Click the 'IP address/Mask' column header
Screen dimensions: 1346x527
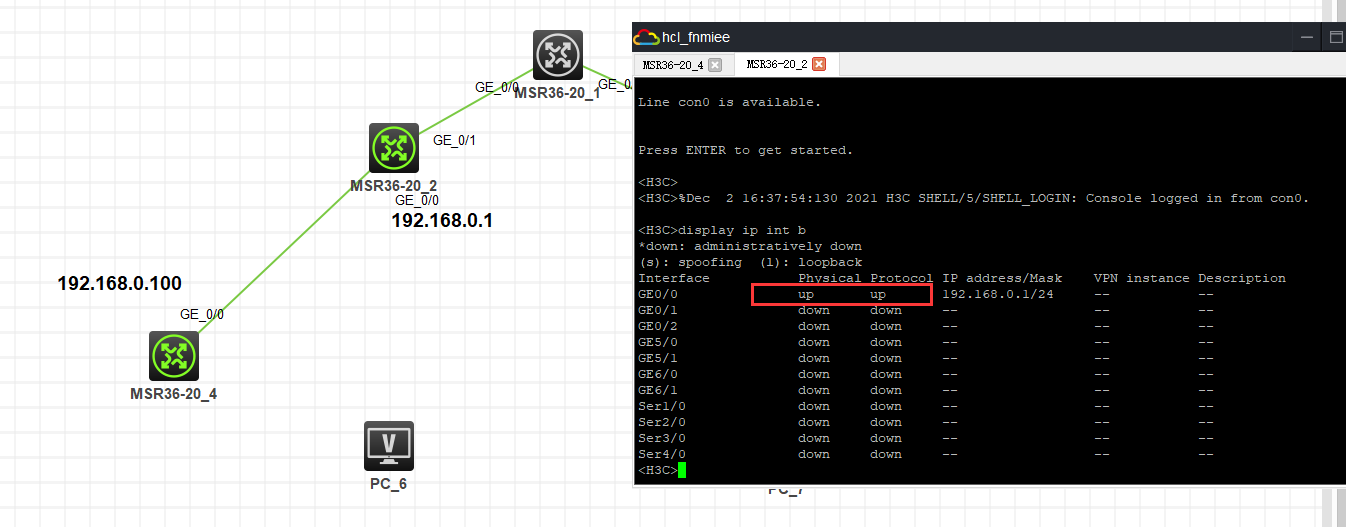coord(1002,278)
